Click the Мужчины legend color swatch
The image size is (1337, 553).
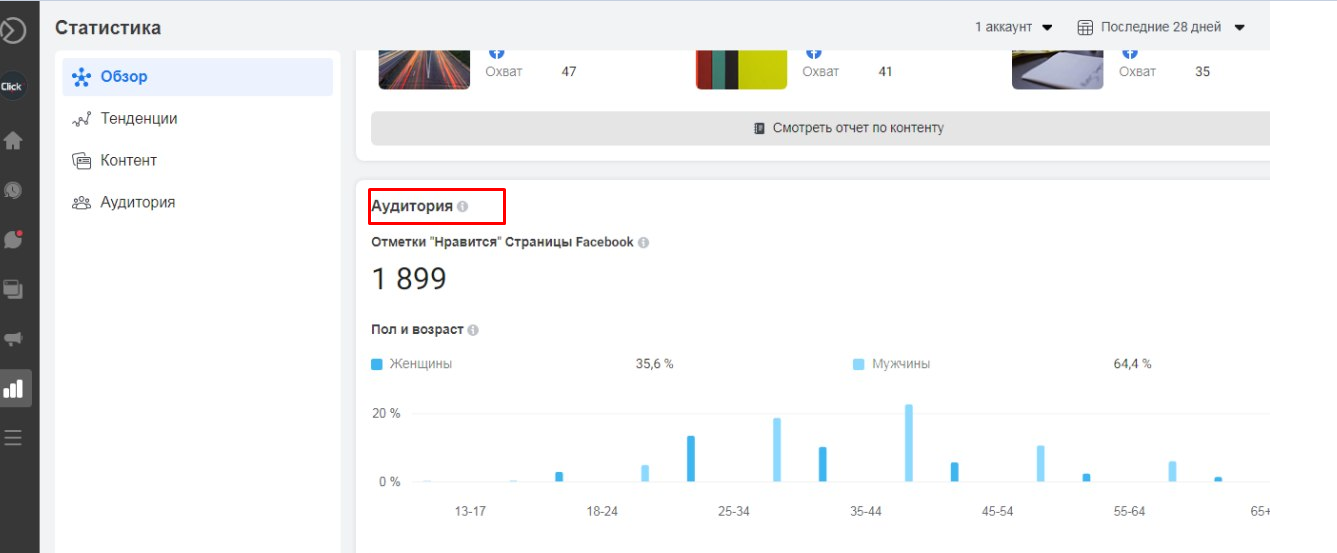point(858,364)
